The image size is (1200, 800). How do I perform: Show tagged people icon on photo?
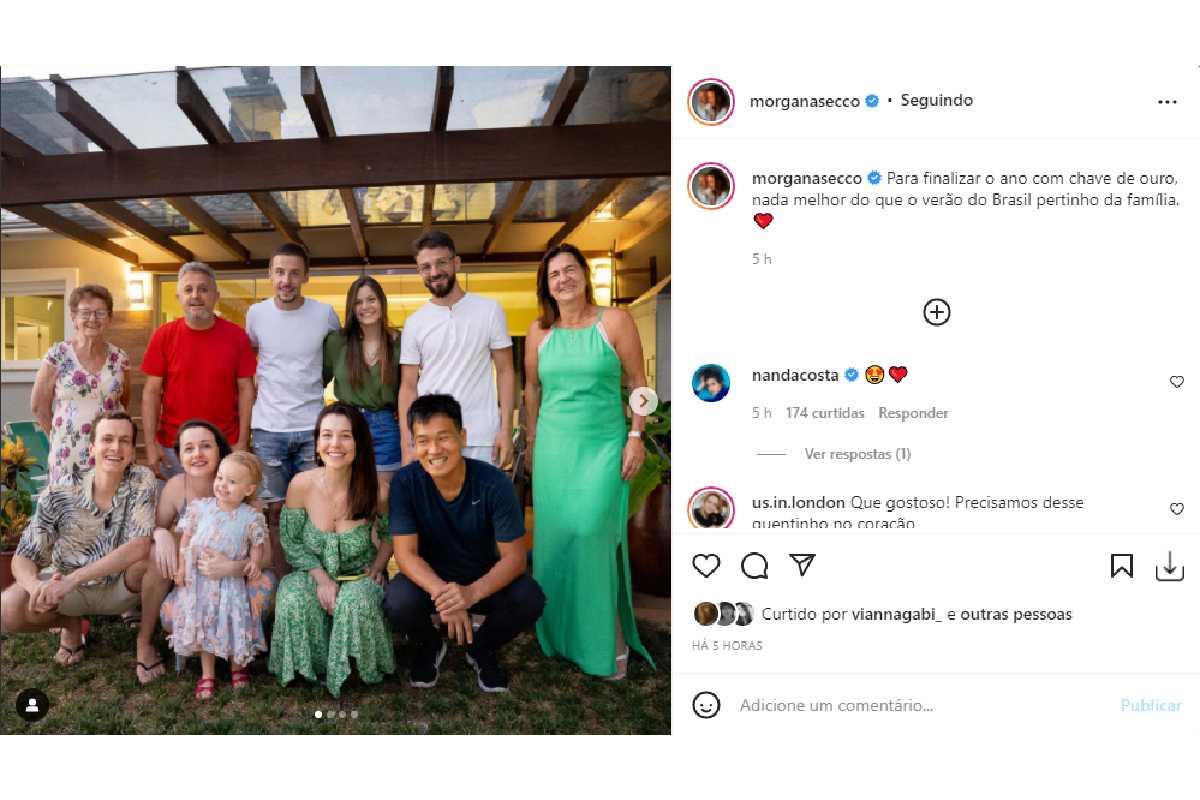[32, 705]
